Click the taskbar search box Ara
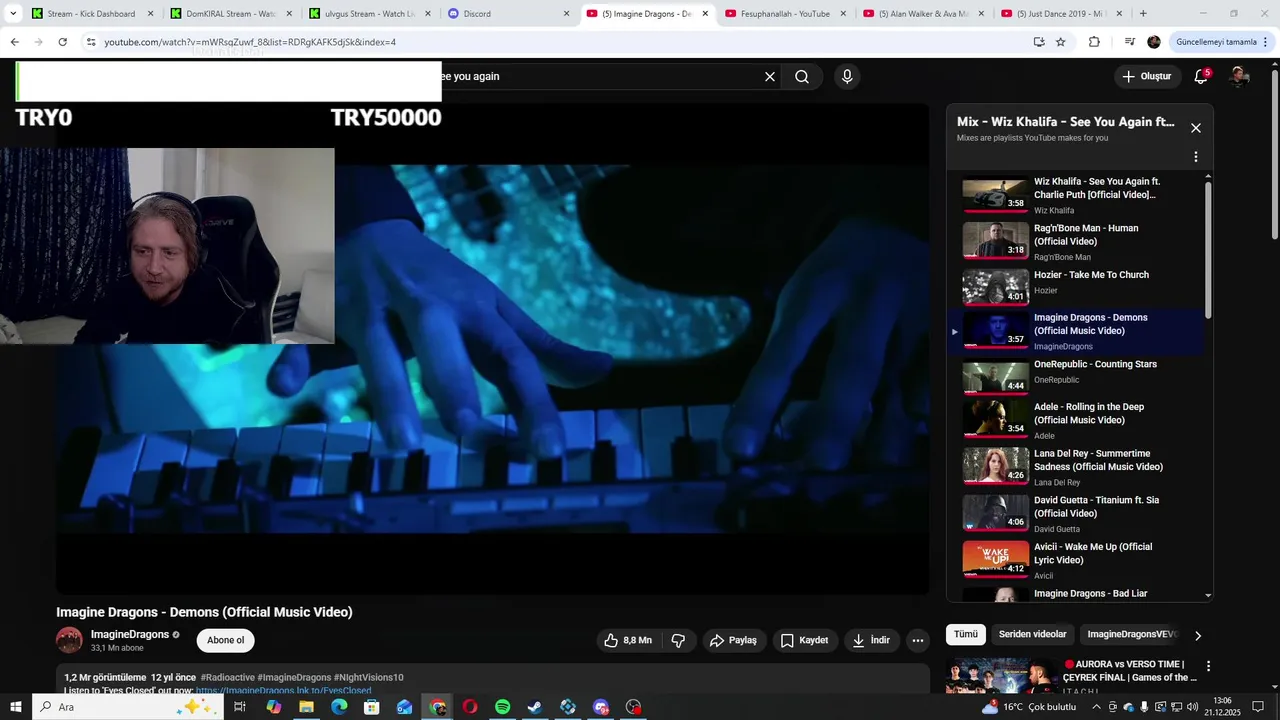The height and width of the screenshot is (720, 1280). click(x=128, y=707)
